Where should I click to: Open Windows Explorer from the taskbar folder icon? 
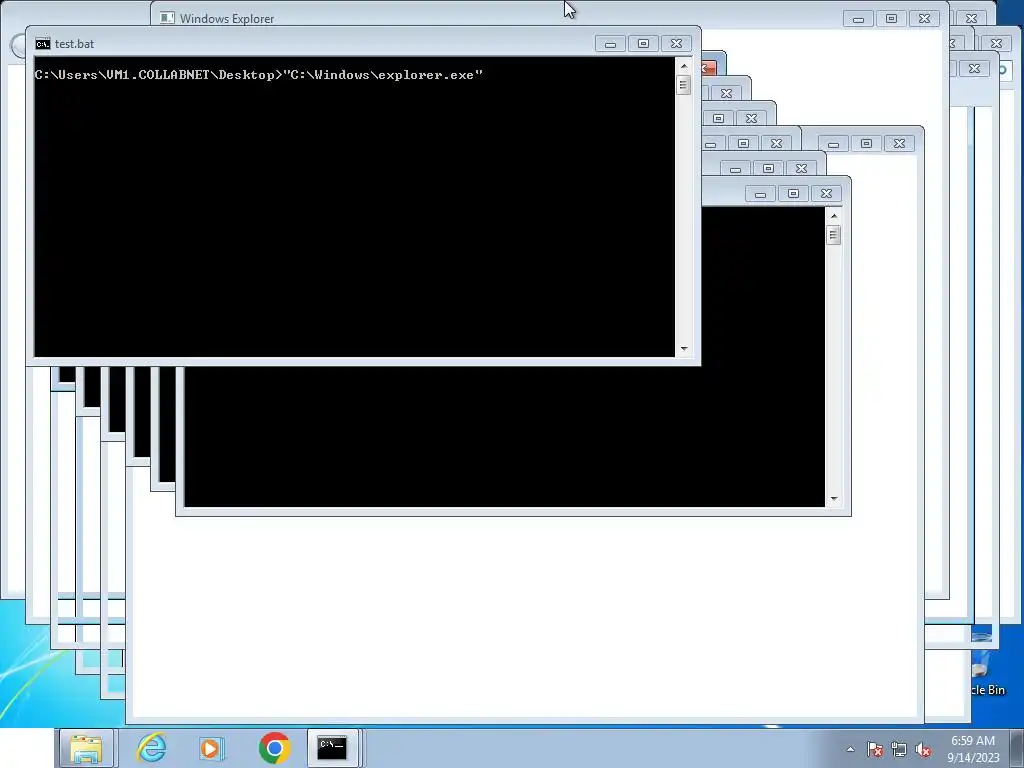point(86,748)
